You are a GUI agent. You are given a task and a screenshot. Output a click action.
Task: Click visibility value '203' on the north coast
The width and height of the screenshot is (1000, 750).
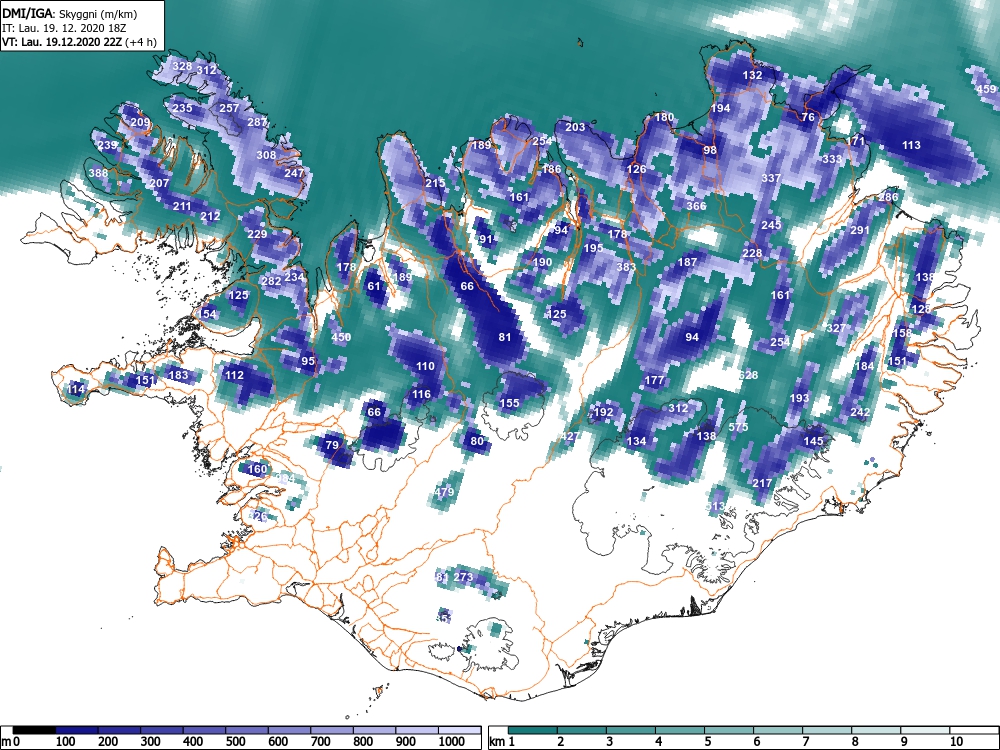click(x=575, y=127)
